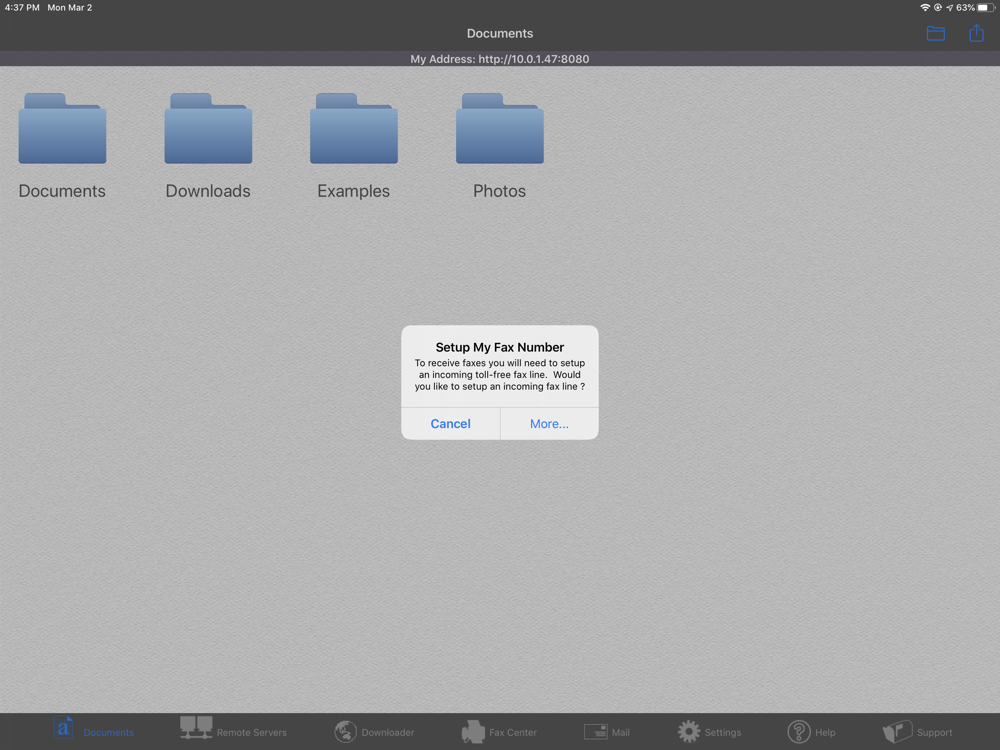Open the Downloads folder icon

[x=208, y=128]
